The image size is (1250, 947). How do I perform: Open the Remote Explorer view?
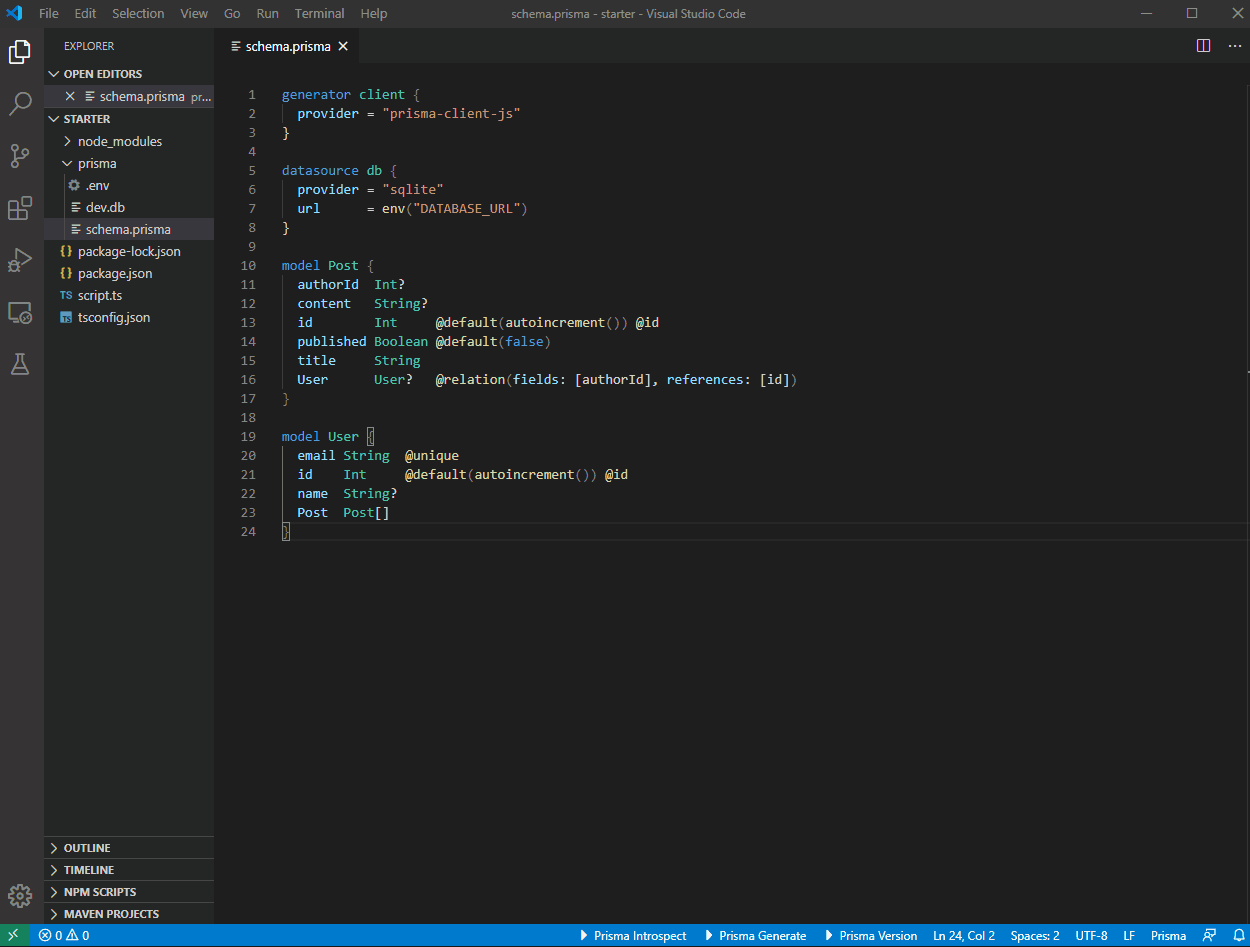pyautogui.click(x=20, y=312)
